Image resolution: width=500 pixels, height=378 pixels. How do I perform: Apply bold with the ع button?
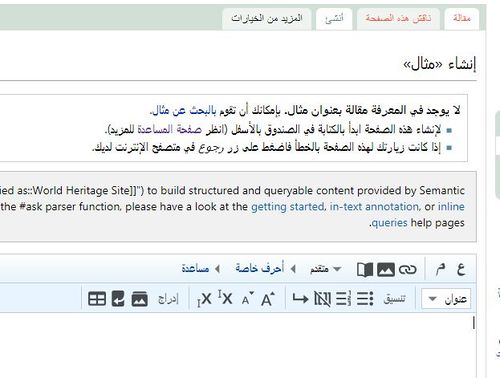(x=461, y=269)
